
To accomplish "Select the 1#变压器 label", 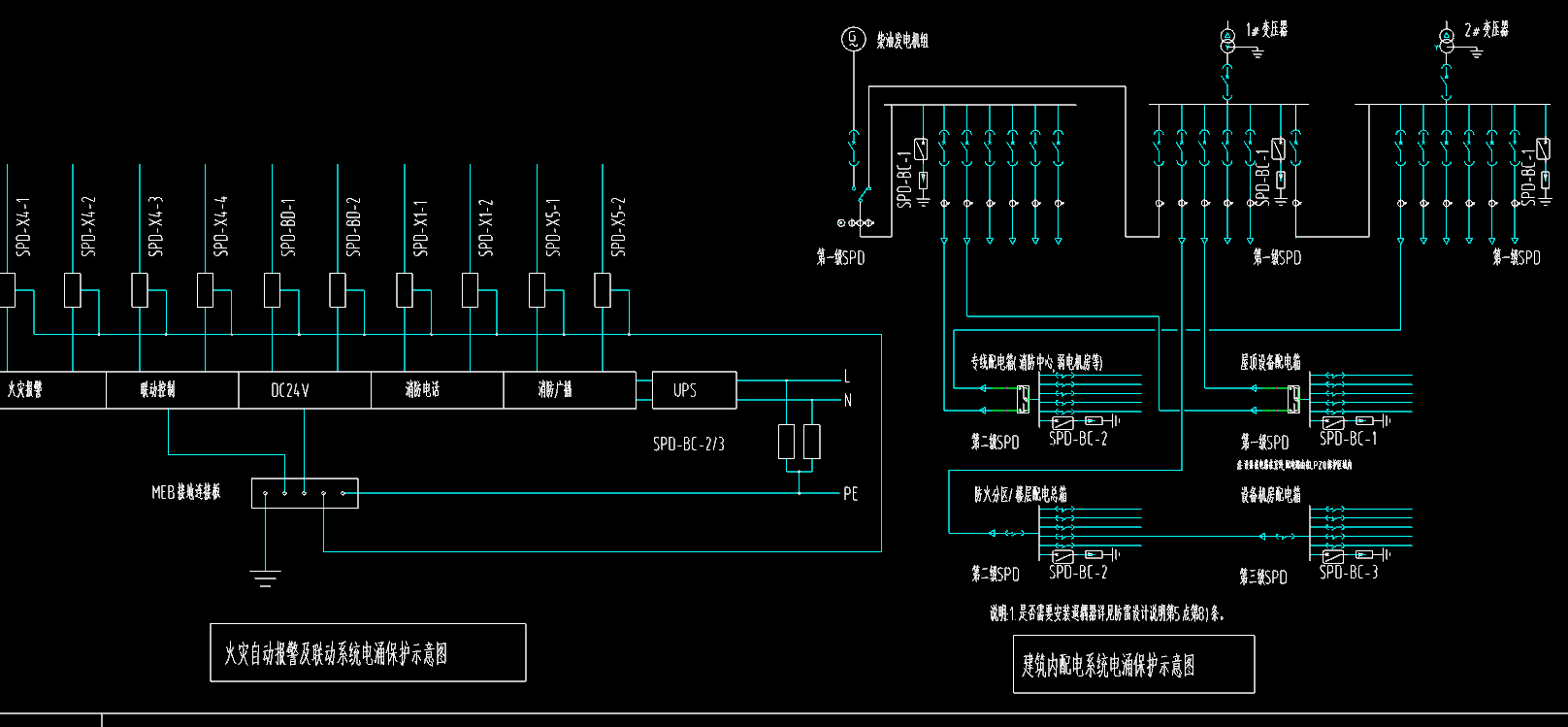I will pos(1267,29).
